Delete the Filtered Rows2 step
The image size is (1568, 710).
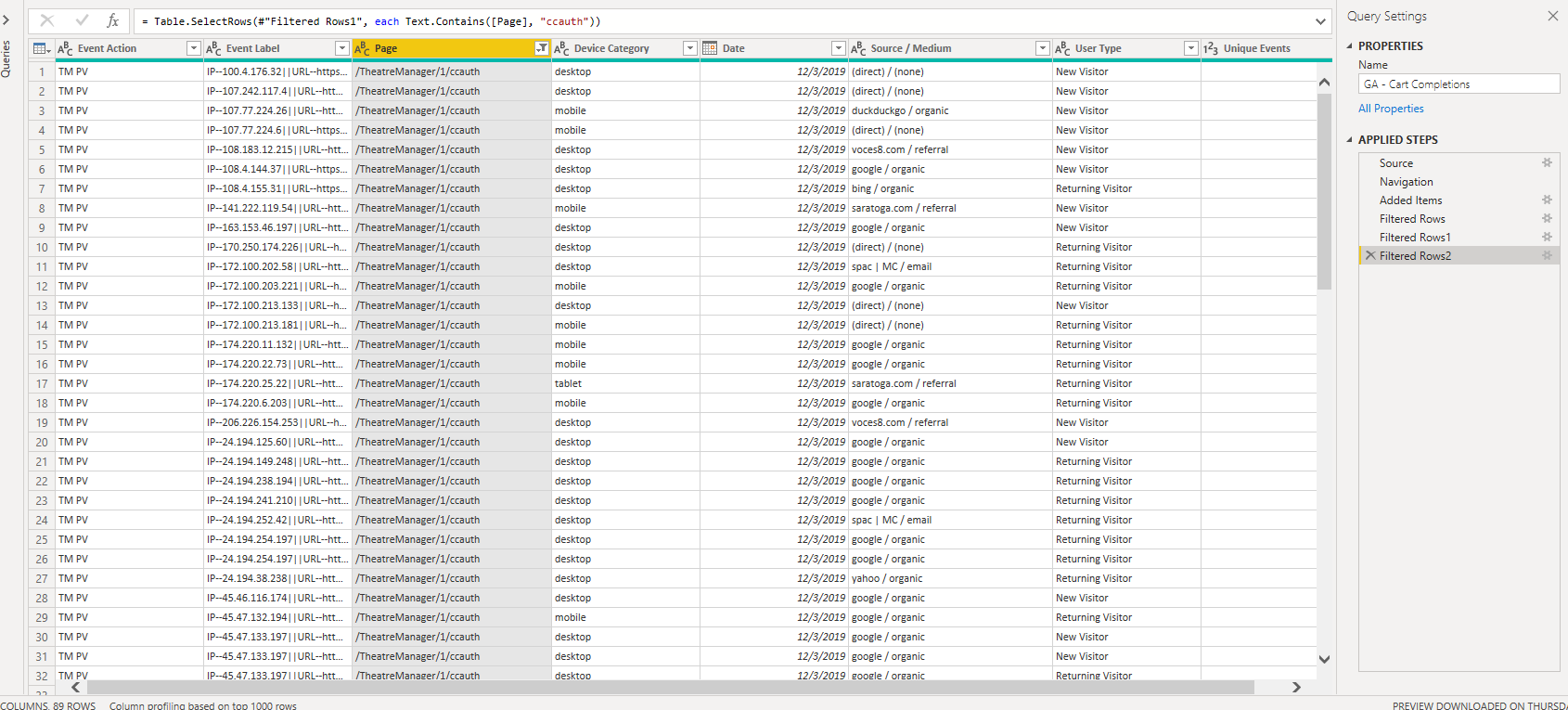click(1370, 255)
